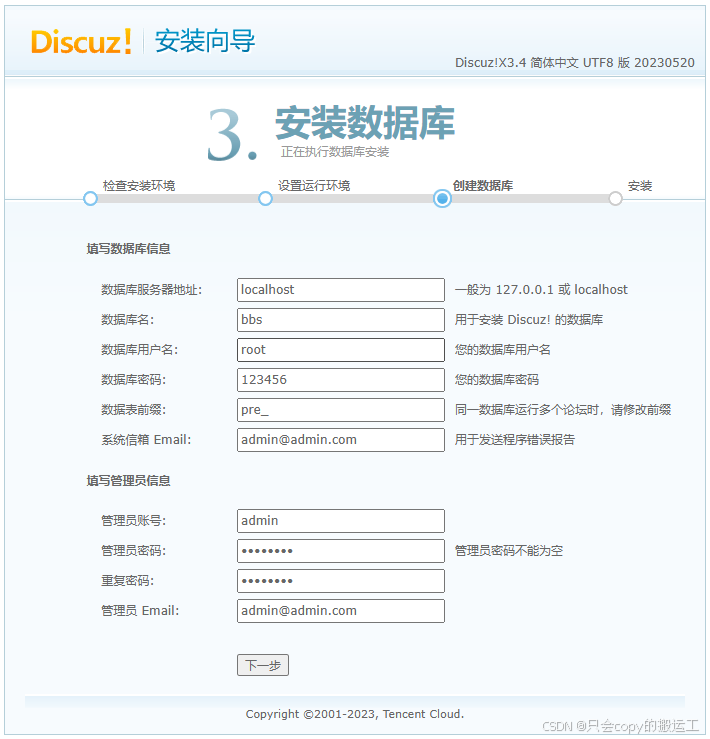The width and height of the screenshot is (710, 739).
Task: Click the 数据库服务器地址: label
Action: (151, 290)
